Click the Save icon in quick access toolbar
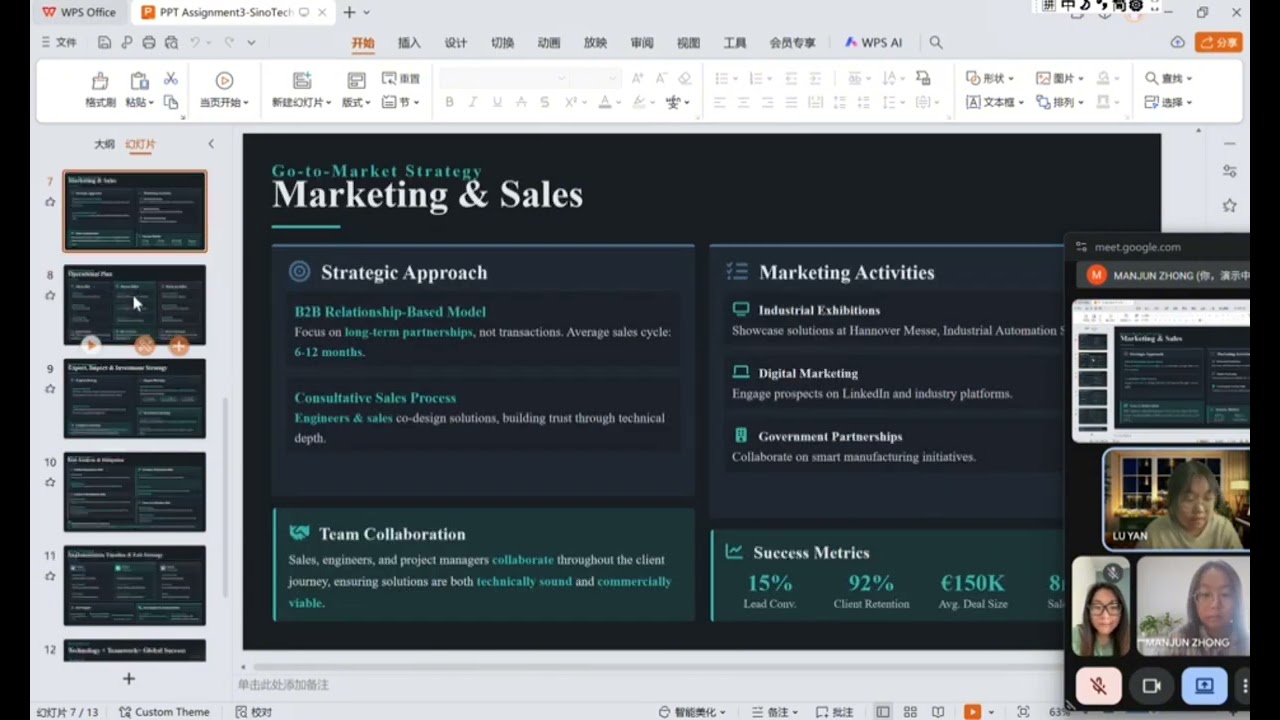Viewport: 1280px width, 720px height. pyautogui.click(x=104, y=42)
